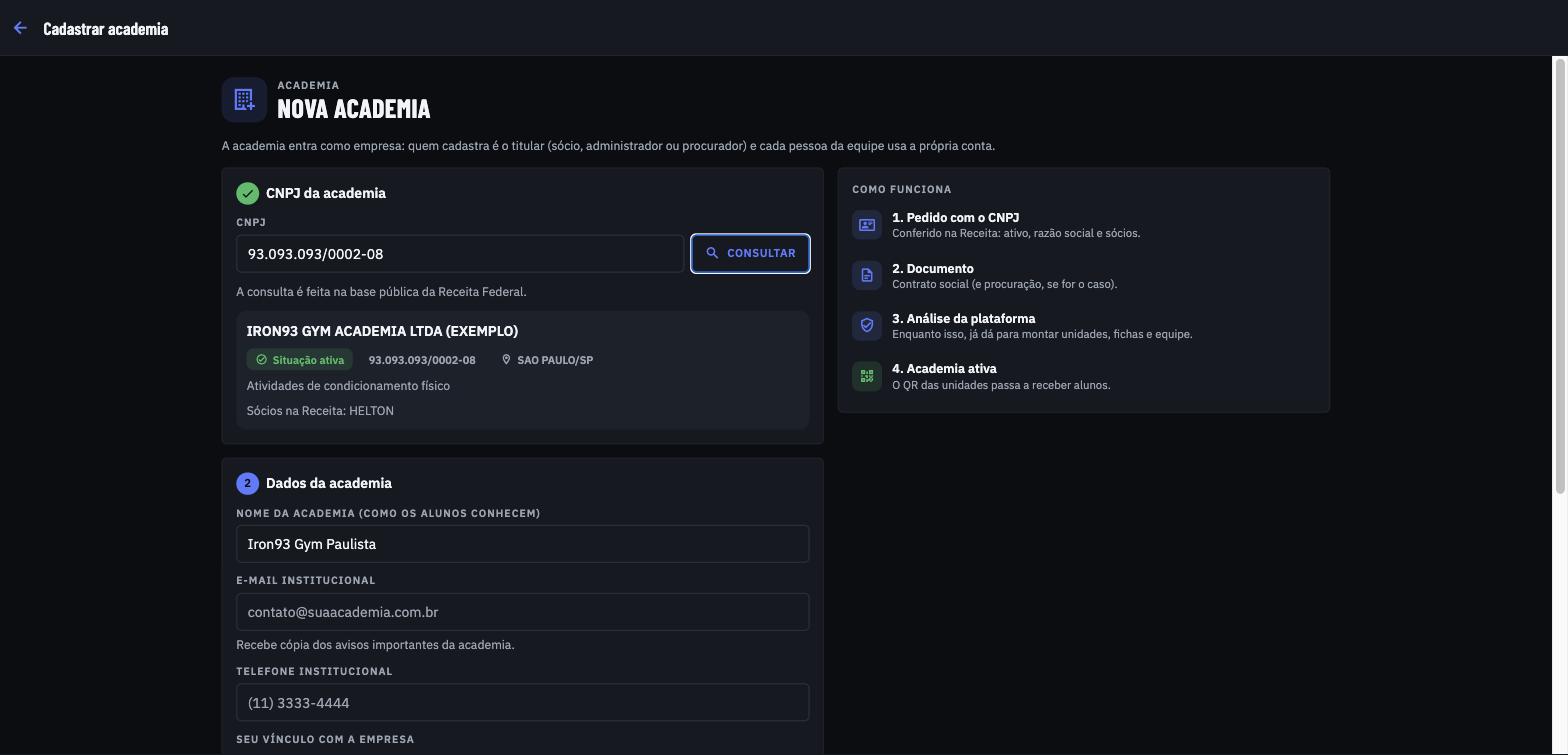Click the result card CNPJ number 93.093.093/0002-08
This screenshot has height=755, width=1568.
pyautogui.click(x=422, y=360)
